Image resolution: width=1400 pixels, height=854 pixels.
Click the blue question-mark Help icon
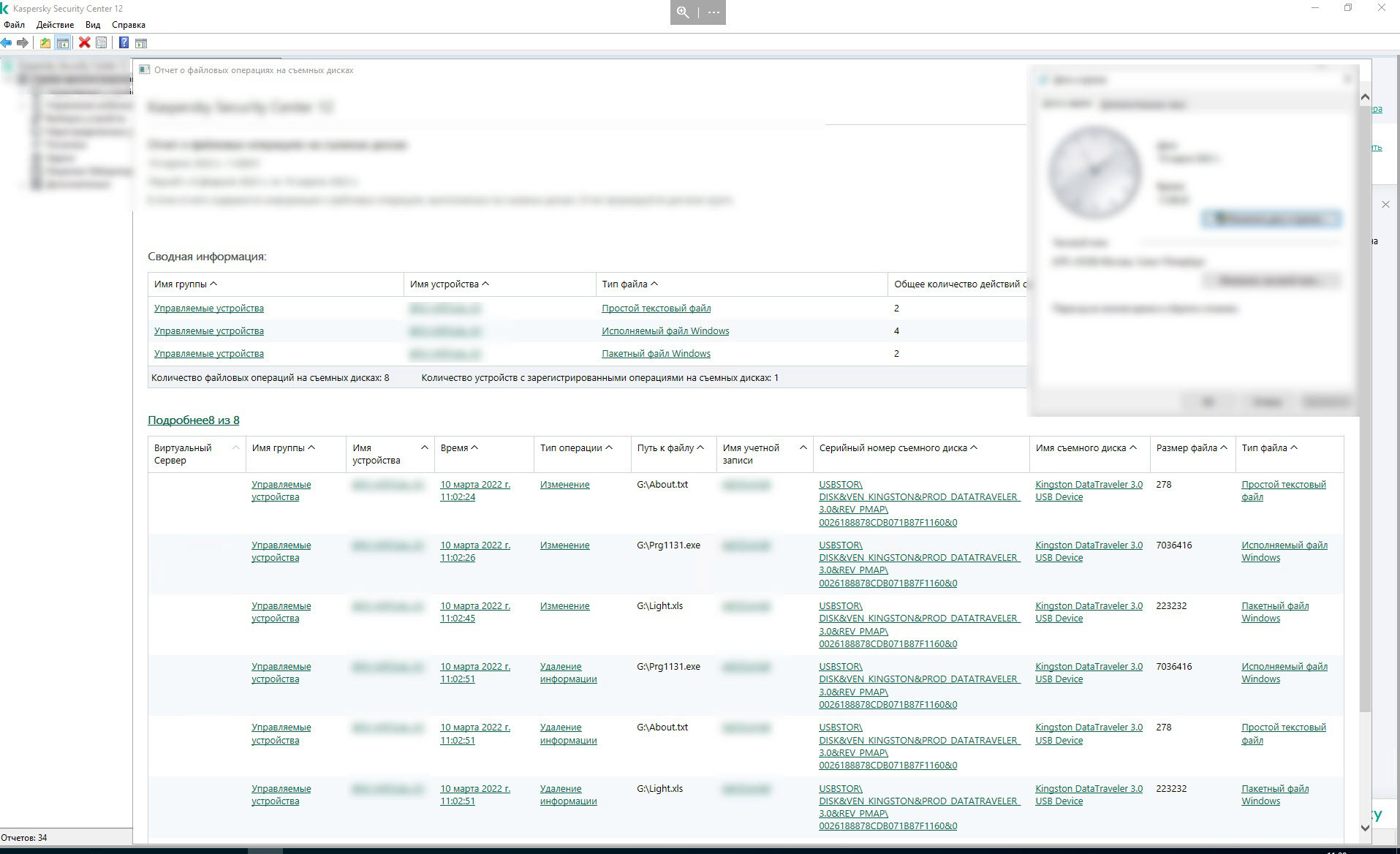click(124, 43)
